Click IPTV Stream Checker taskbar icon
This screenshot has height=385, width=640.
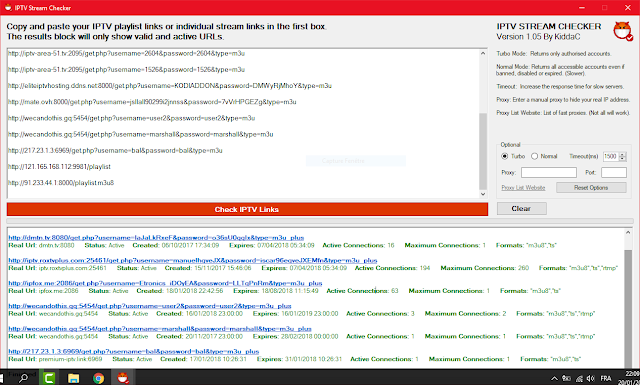pyautogui.click(x=122, y=378)
